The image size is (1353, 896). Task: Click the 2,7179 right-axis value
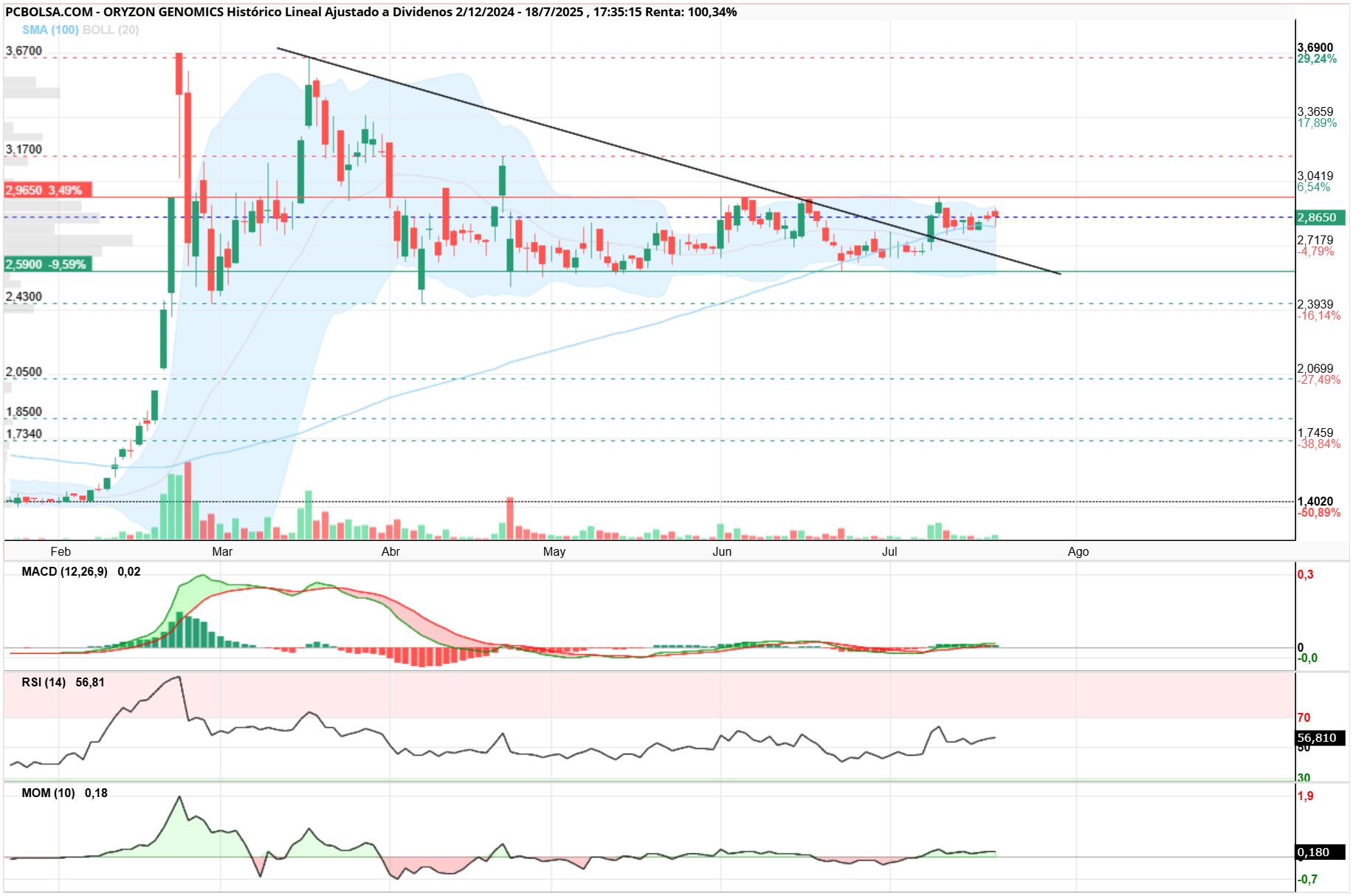pyautogui.click(x=1315, y=241)
